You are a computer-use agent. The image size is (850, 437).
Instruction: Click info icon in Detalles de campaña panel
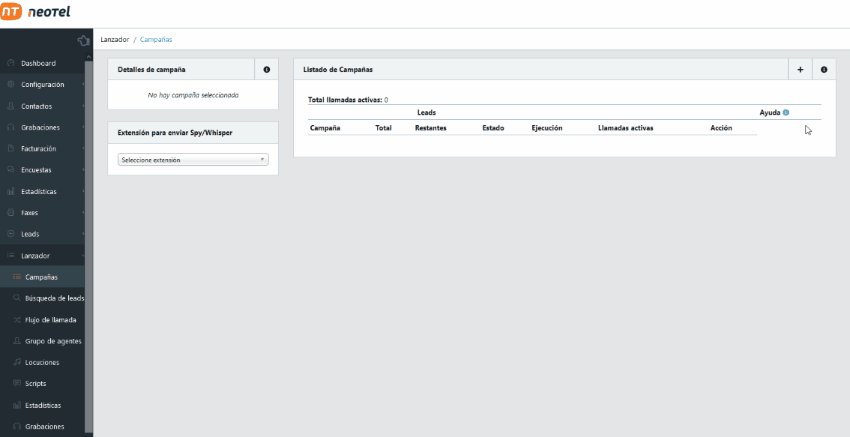pyautogui.click(x=266, y=70)
